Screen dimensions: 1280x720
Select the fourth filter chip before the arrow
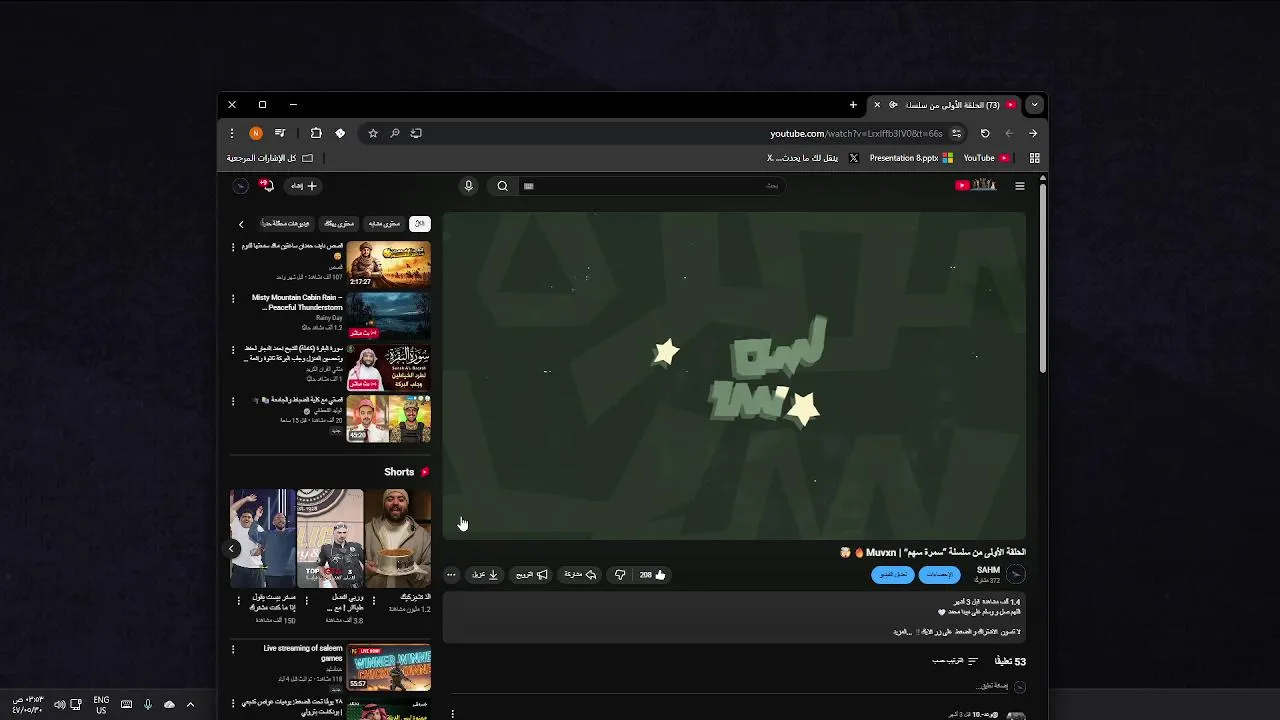click(x=286, y=224)
